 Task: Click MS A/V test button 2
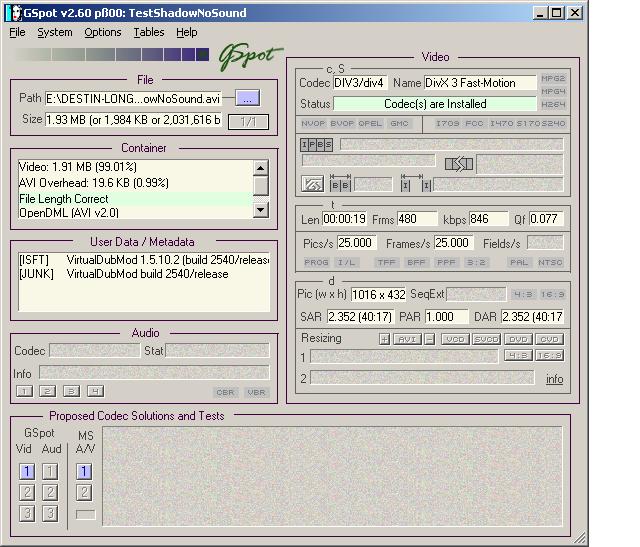pyautogui.click(x=84, y=492)
